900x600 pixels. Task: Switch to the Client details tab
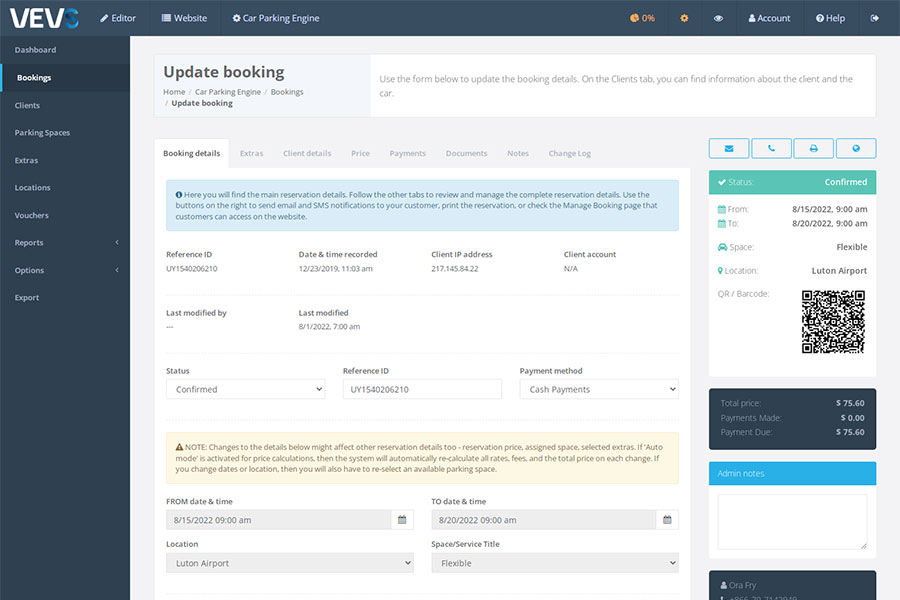click(x=307, y=153)
